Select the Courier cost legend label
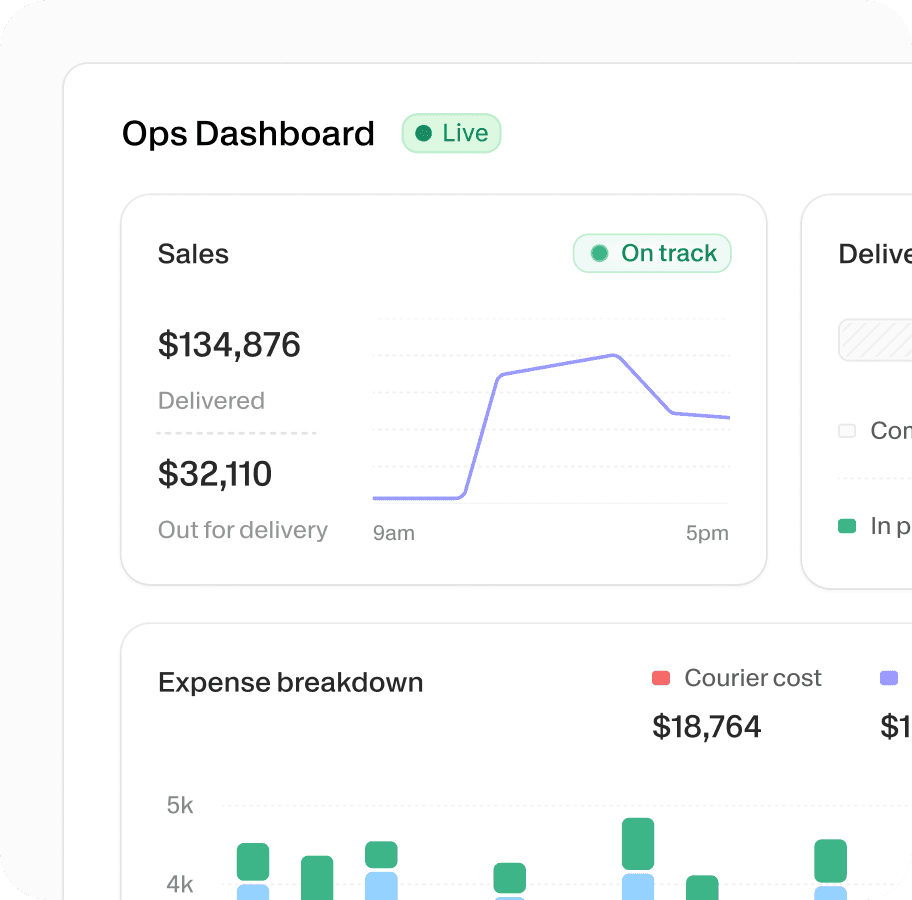912x900 pixels. [753, 678]
